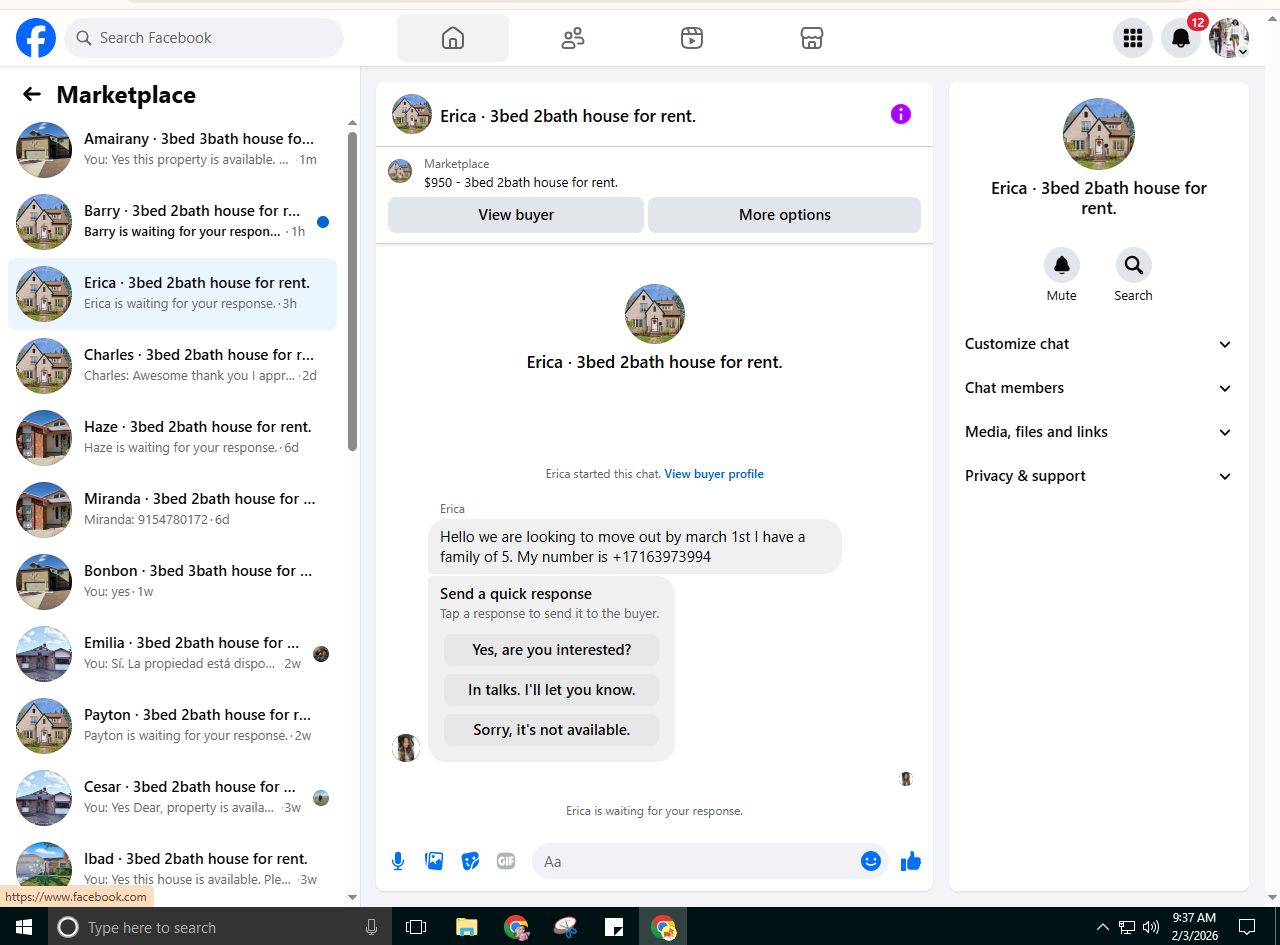Click the back arrow beside Marketplace

click(x=32, y=94)
